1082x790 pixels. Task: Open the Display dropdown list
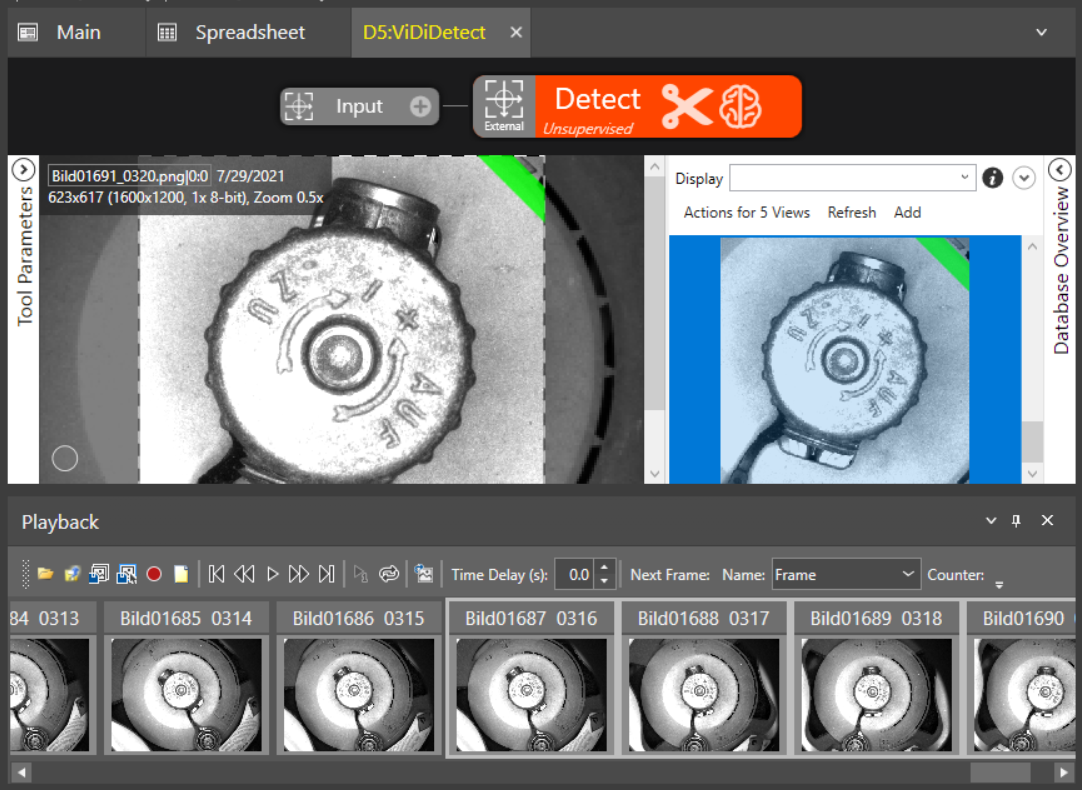[964, 178]
